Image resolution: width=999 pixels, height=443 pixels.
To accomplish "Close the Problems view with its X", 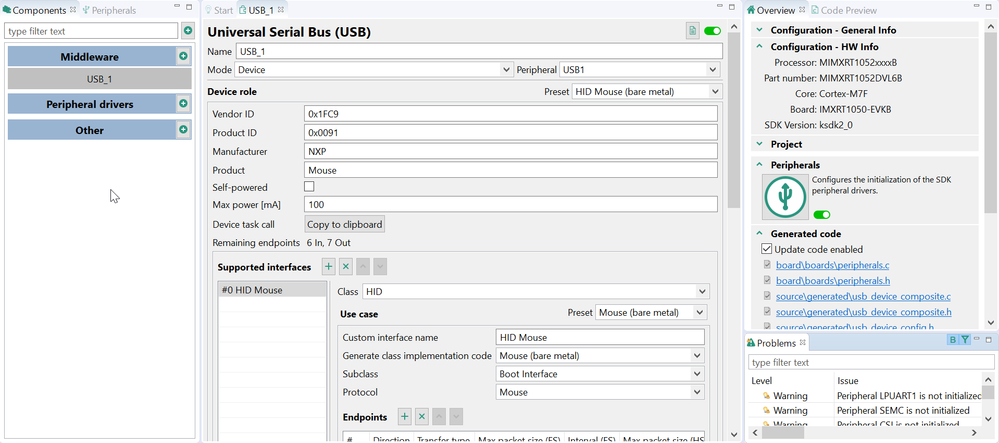I will 803,343.
